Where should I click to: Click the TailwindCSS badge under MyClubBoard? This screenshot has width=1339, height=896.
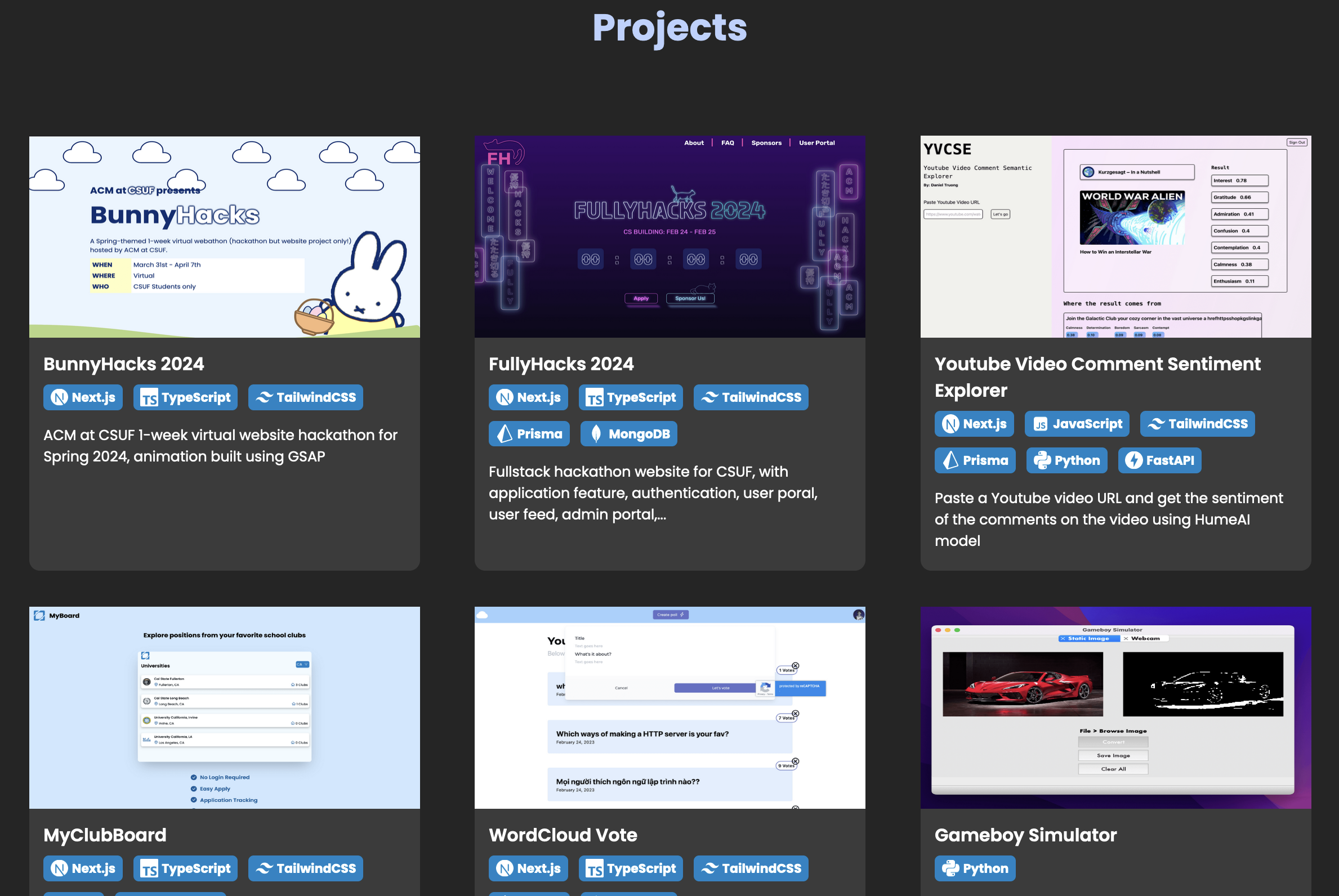pyautogui.click(x=305, y=868)
